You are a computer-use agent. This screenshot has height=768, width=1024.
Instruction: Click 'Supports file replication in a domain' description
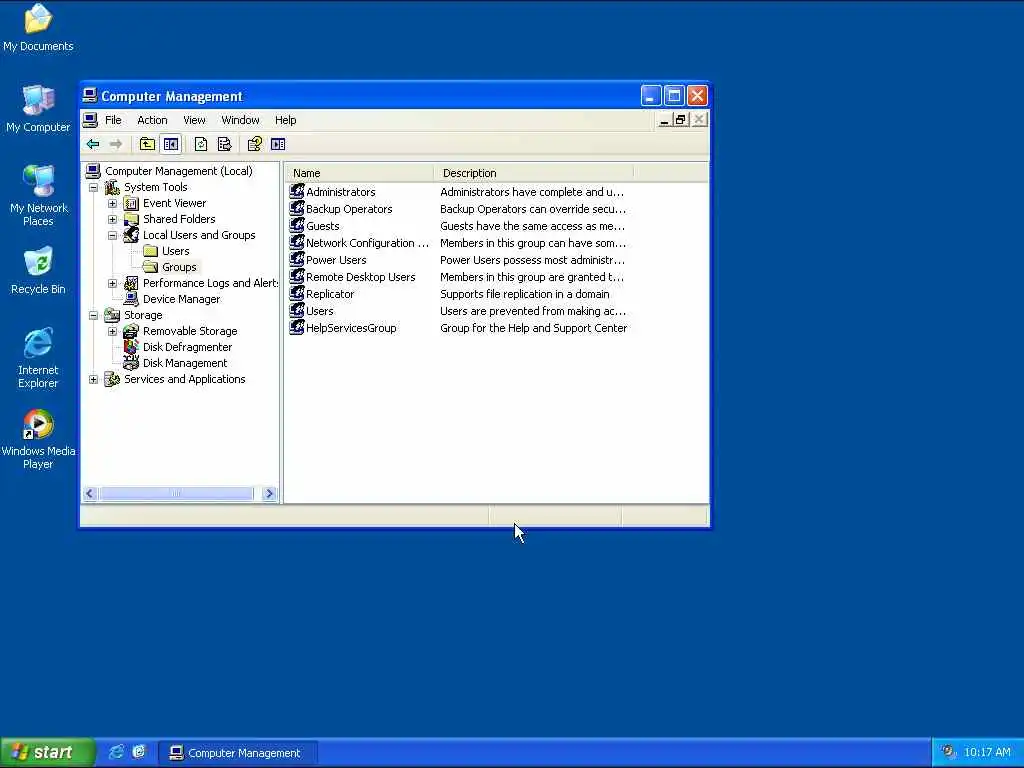[524, 294]
